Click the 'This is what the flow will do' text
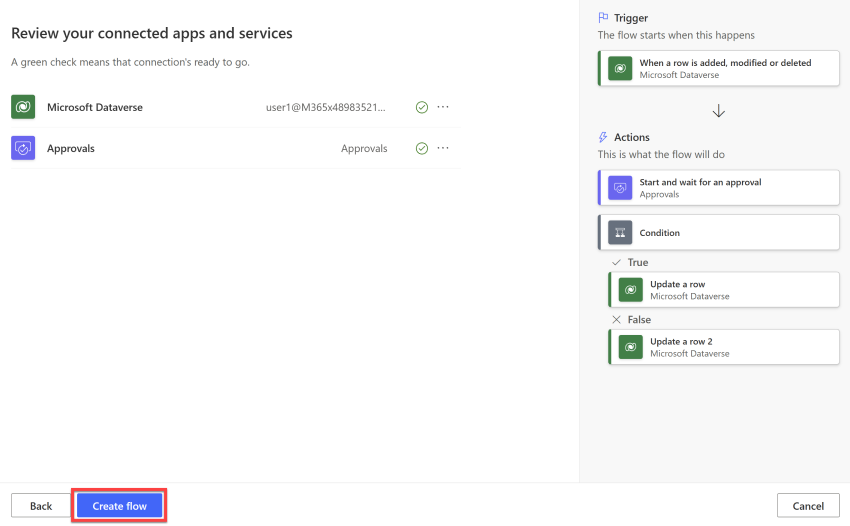The width and height of the screenshot is (850, 526). click(x=661, y=155)
